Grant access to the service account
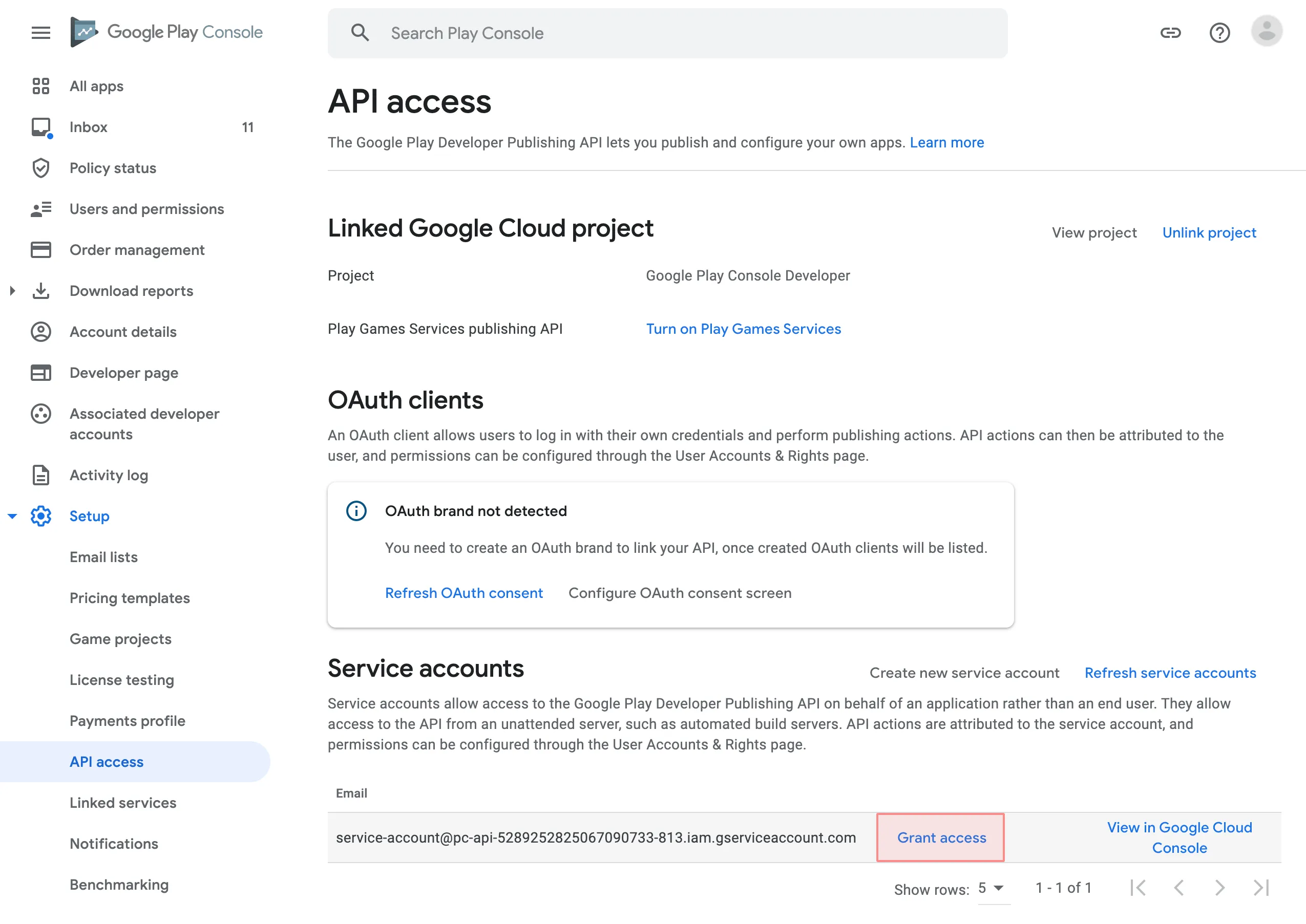1306x924 pixels. coord(941,837)
